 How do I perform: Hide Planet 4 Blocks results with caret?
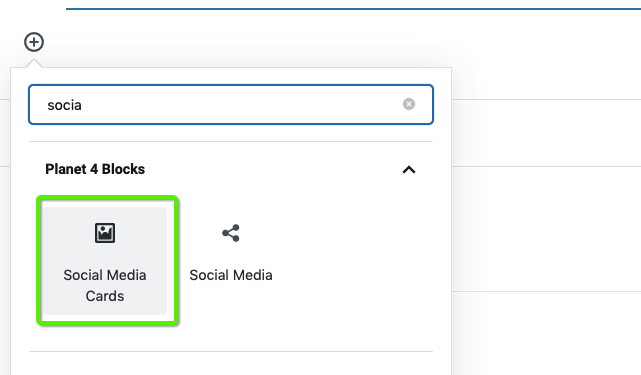[409, 170]
